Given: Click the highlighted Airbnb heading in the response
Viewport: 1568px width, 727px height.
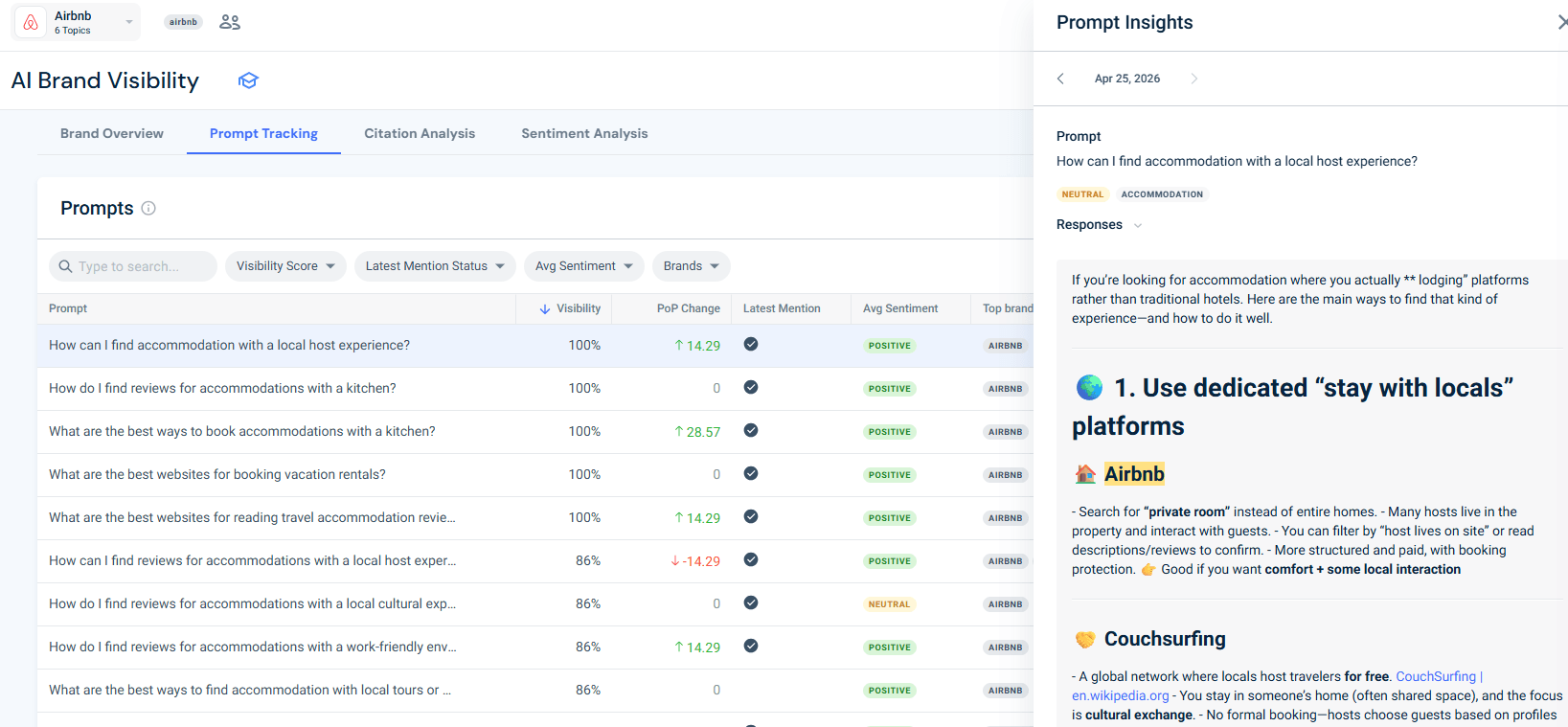Looking at the screenshot, I should pyautogui.click(x=1134, y=473).
